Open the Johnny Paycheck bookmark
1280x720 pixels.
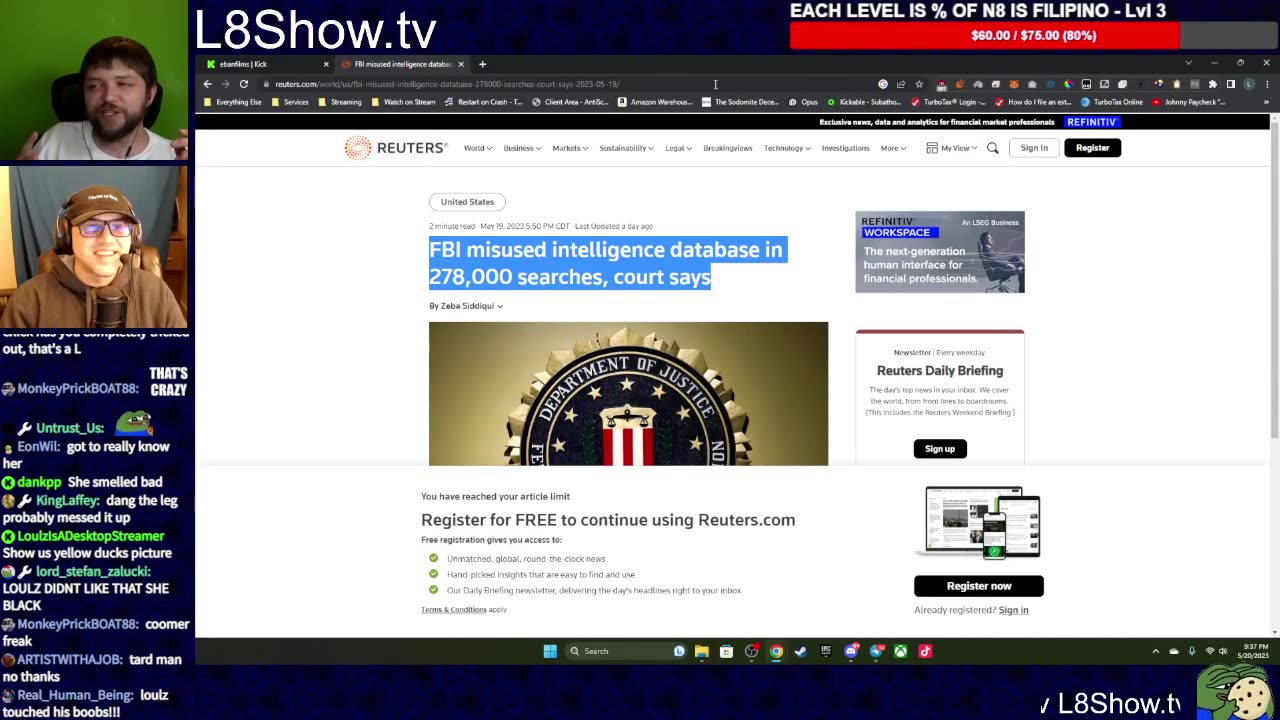[1189, 102]
